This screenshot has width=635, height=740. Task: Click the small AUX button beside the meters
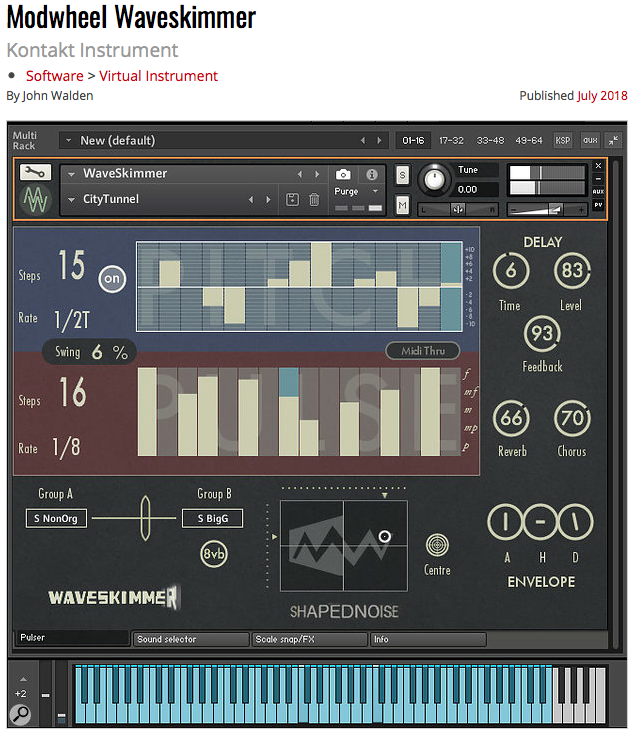click(x=598, y=192)
